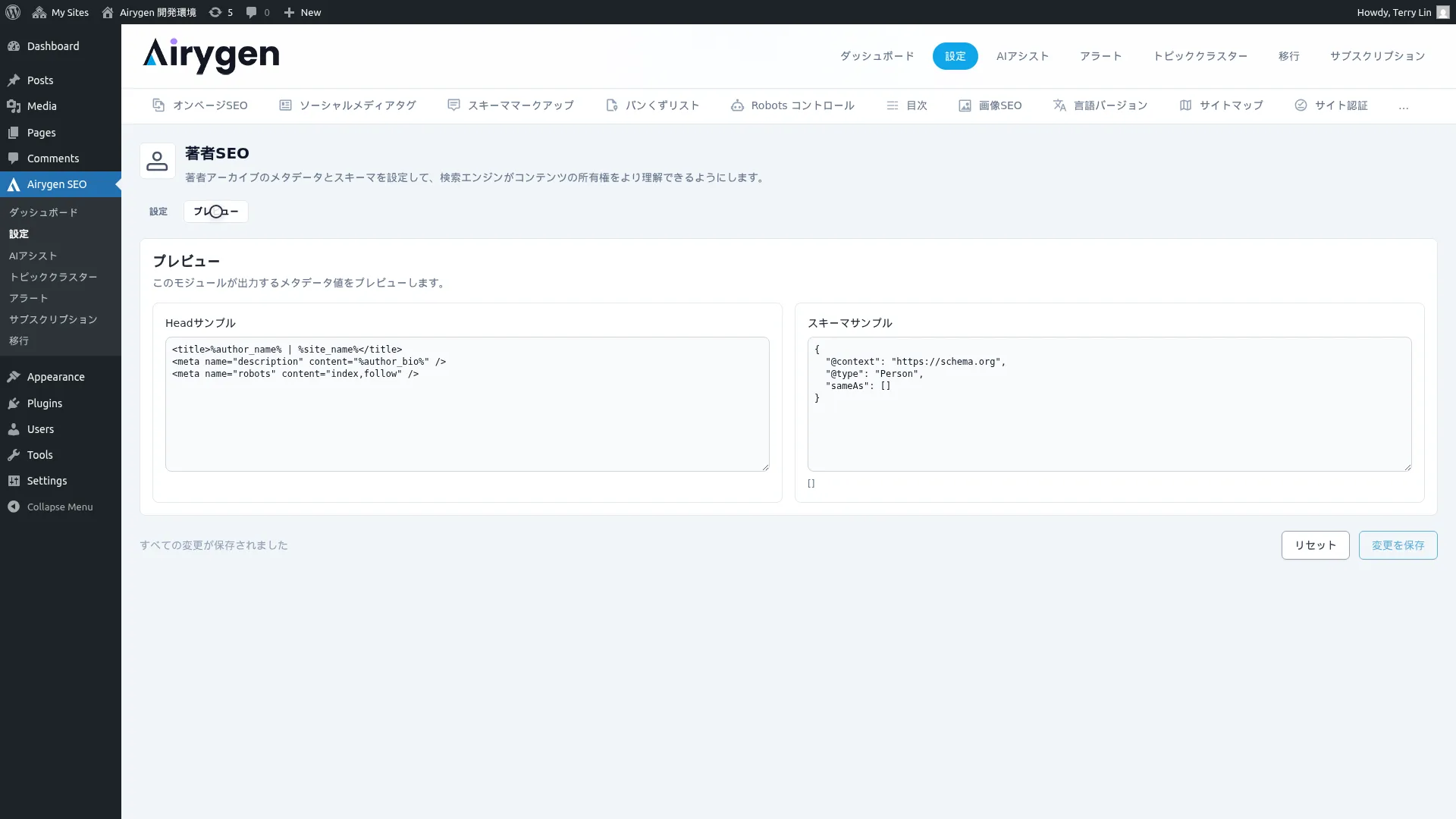This screenshot has width=1456, height=819.
Task: Open the Users menu
Action: tap(61, 429)
